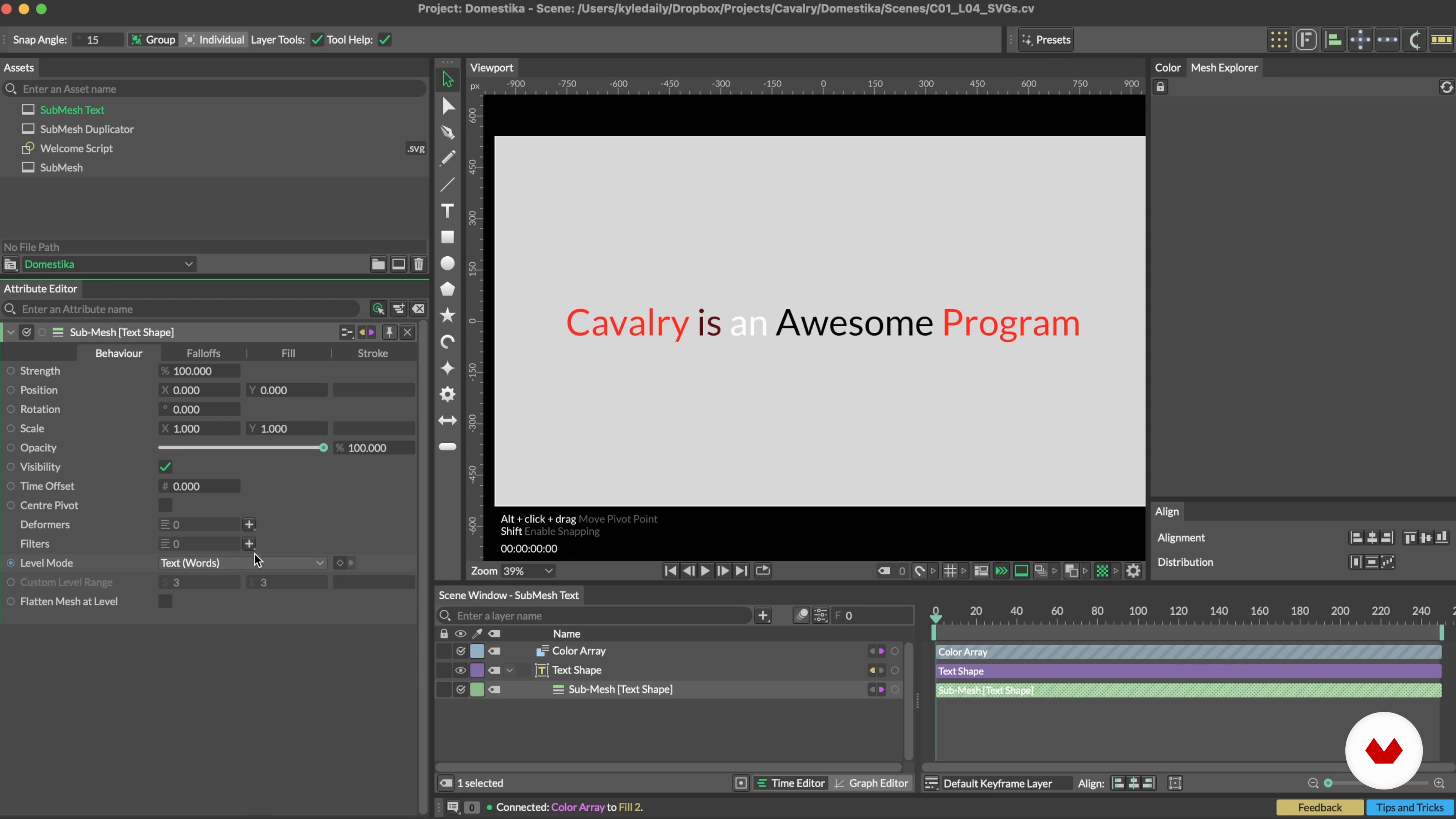
Task: Switch to the Graph Editor
Action: pyautogui.click(x=872, y=783)
